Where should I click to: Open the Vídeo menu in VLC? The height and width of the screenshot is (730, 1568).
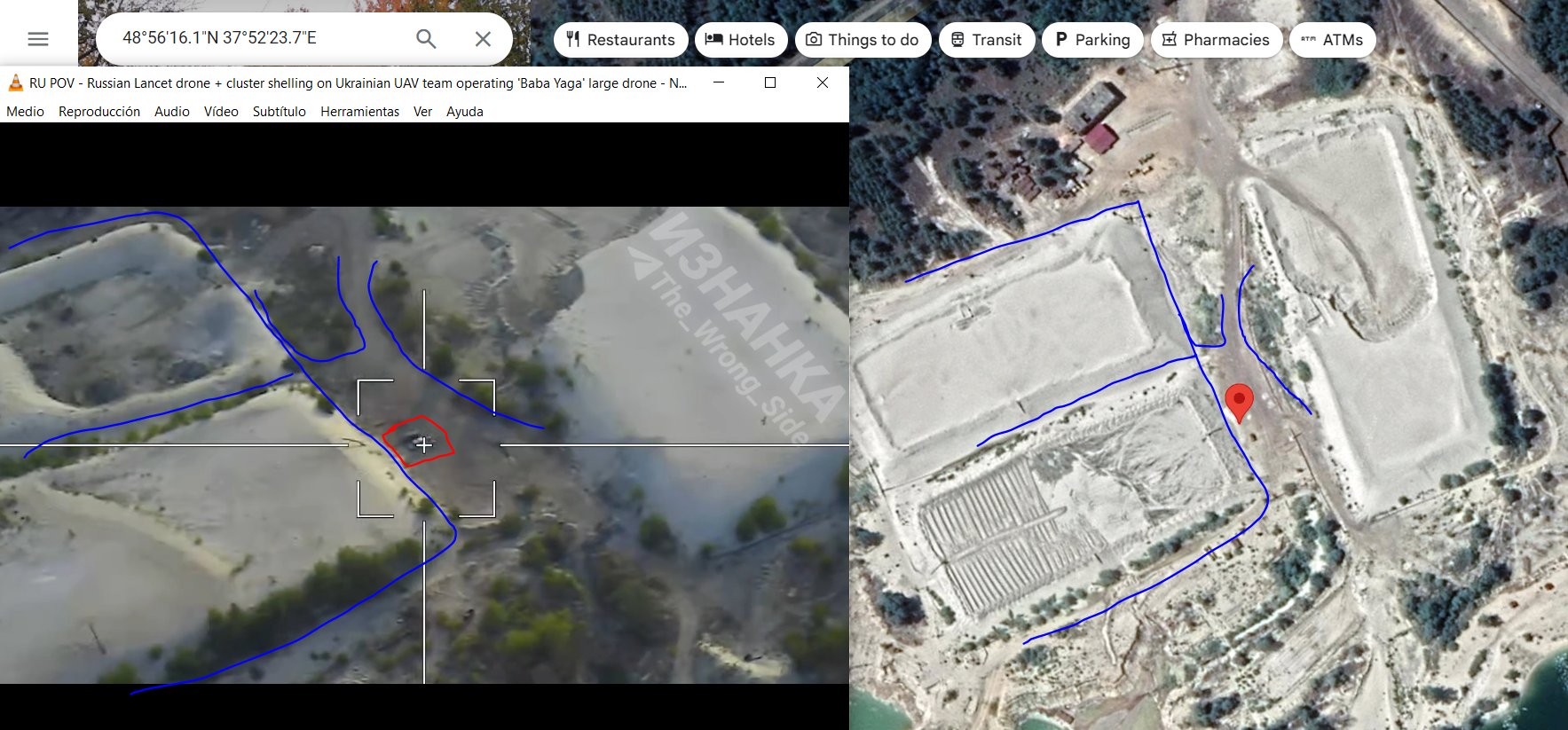pos(221,112)
